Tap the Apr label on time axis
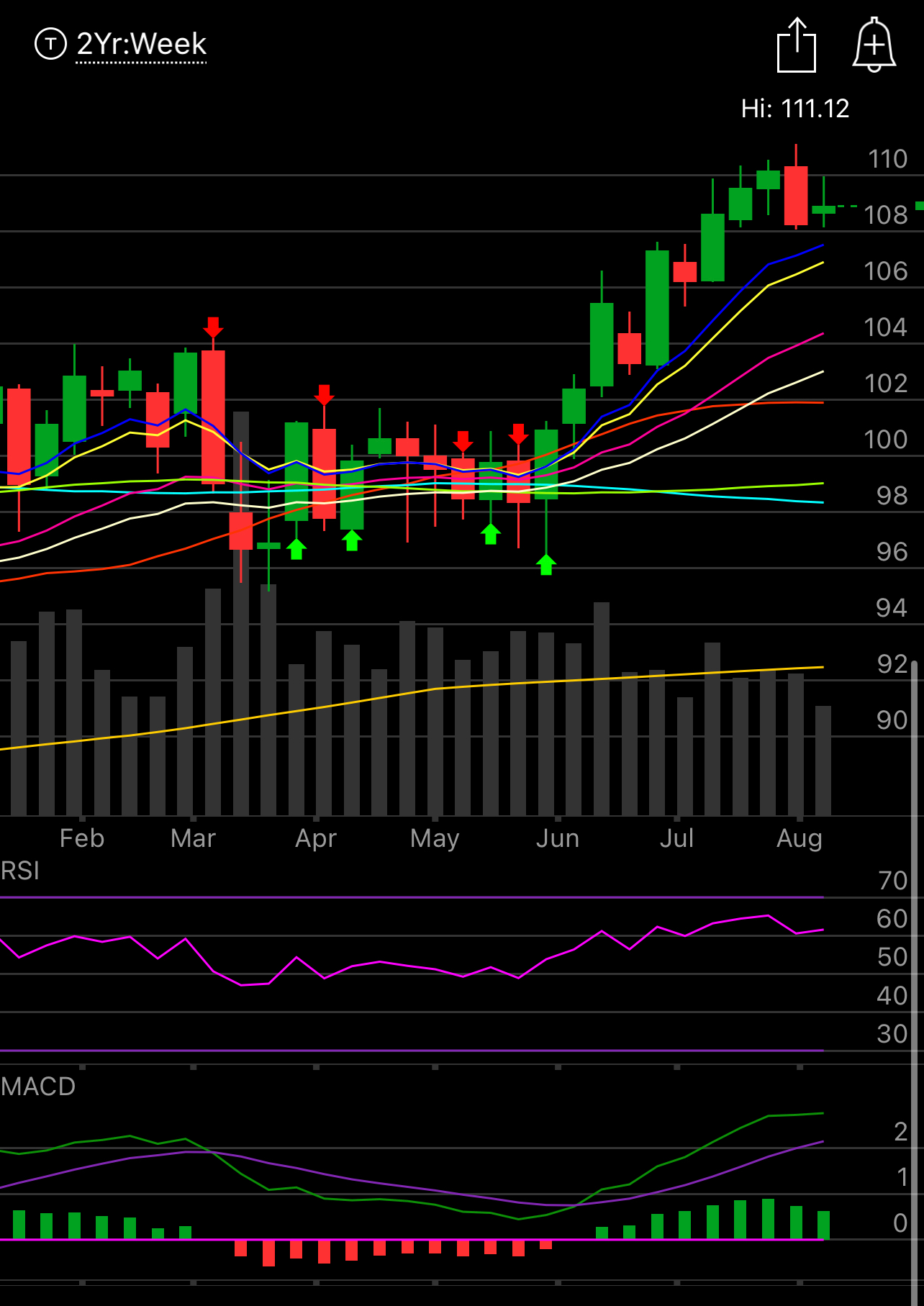 [316, 838]
